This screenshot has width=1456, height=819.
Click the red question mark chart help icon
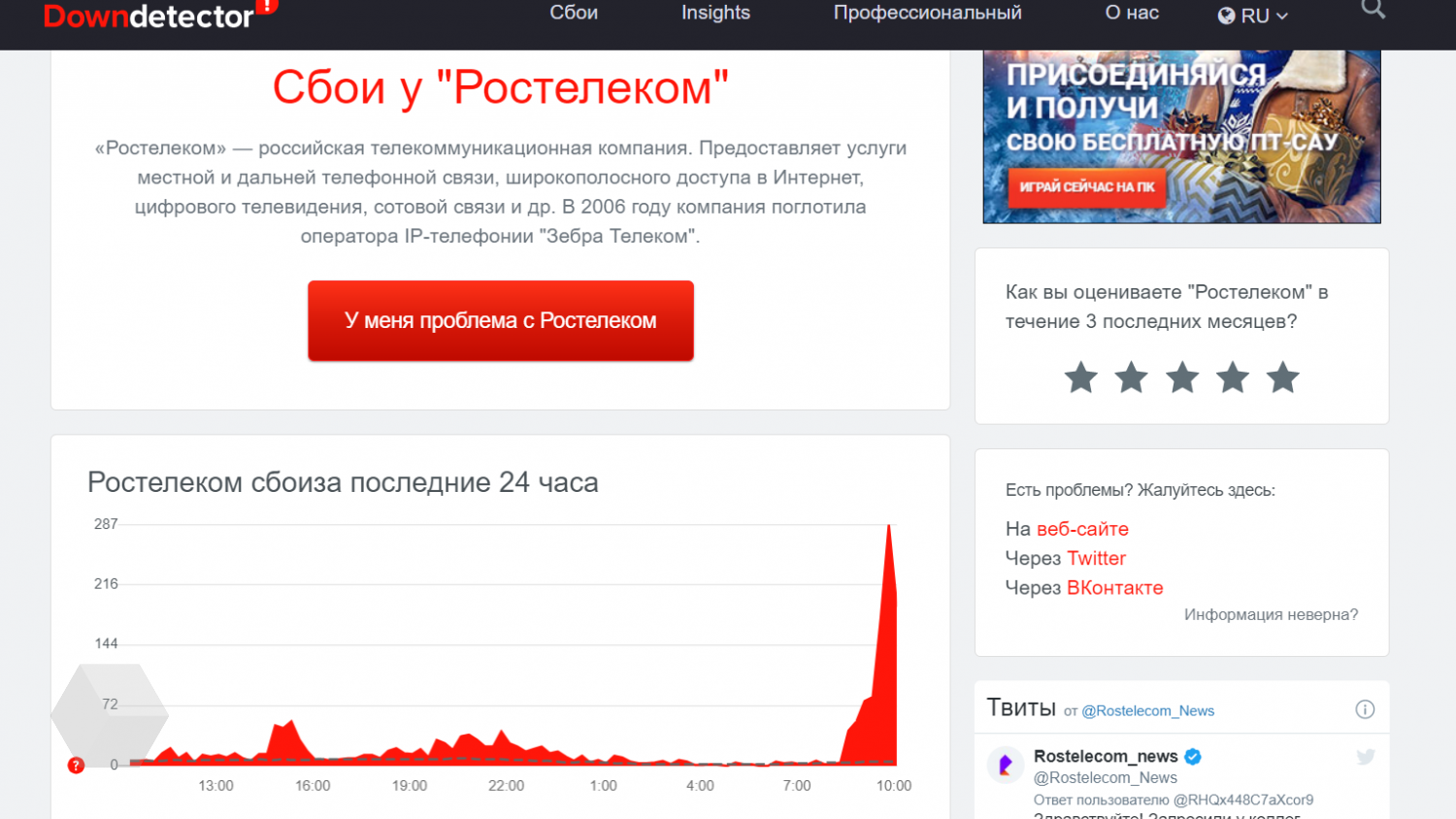pyautogui.click(x=76, y=766)
